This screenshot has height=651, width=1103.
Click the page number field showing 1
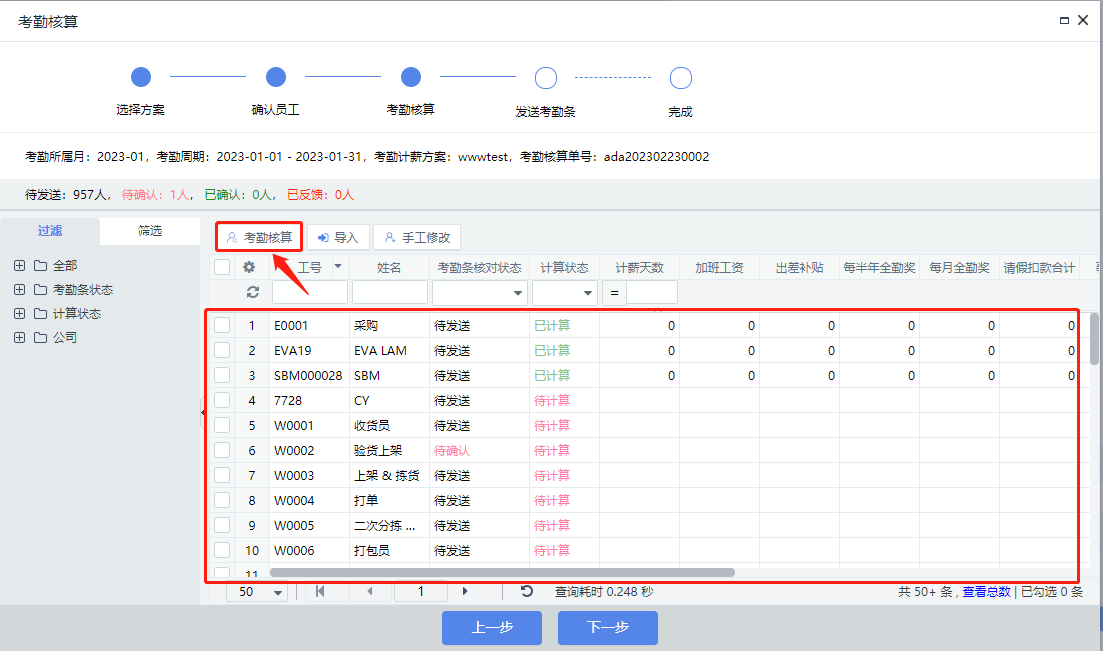coord(421,592)
